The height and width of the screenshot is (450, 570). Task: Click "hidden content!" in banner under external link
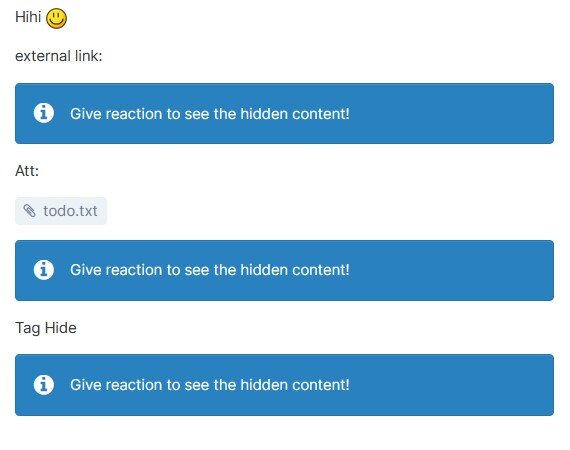pos(295,114)
